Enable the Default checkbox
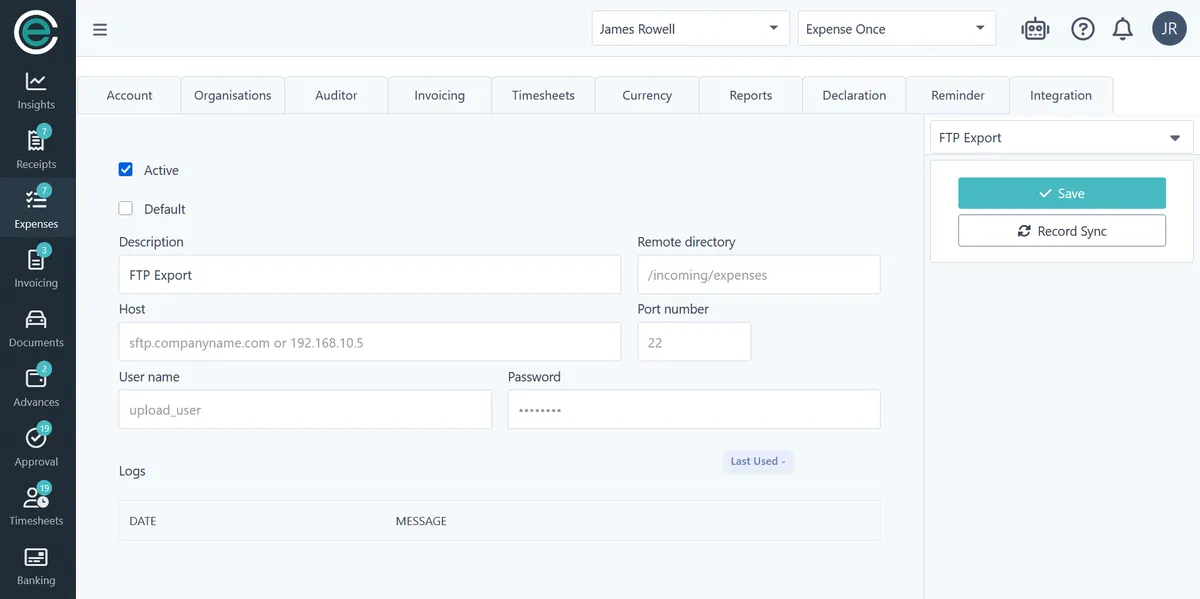Image resolution: width=1200 pixels, height=599 pixels. tap(126, 209)
